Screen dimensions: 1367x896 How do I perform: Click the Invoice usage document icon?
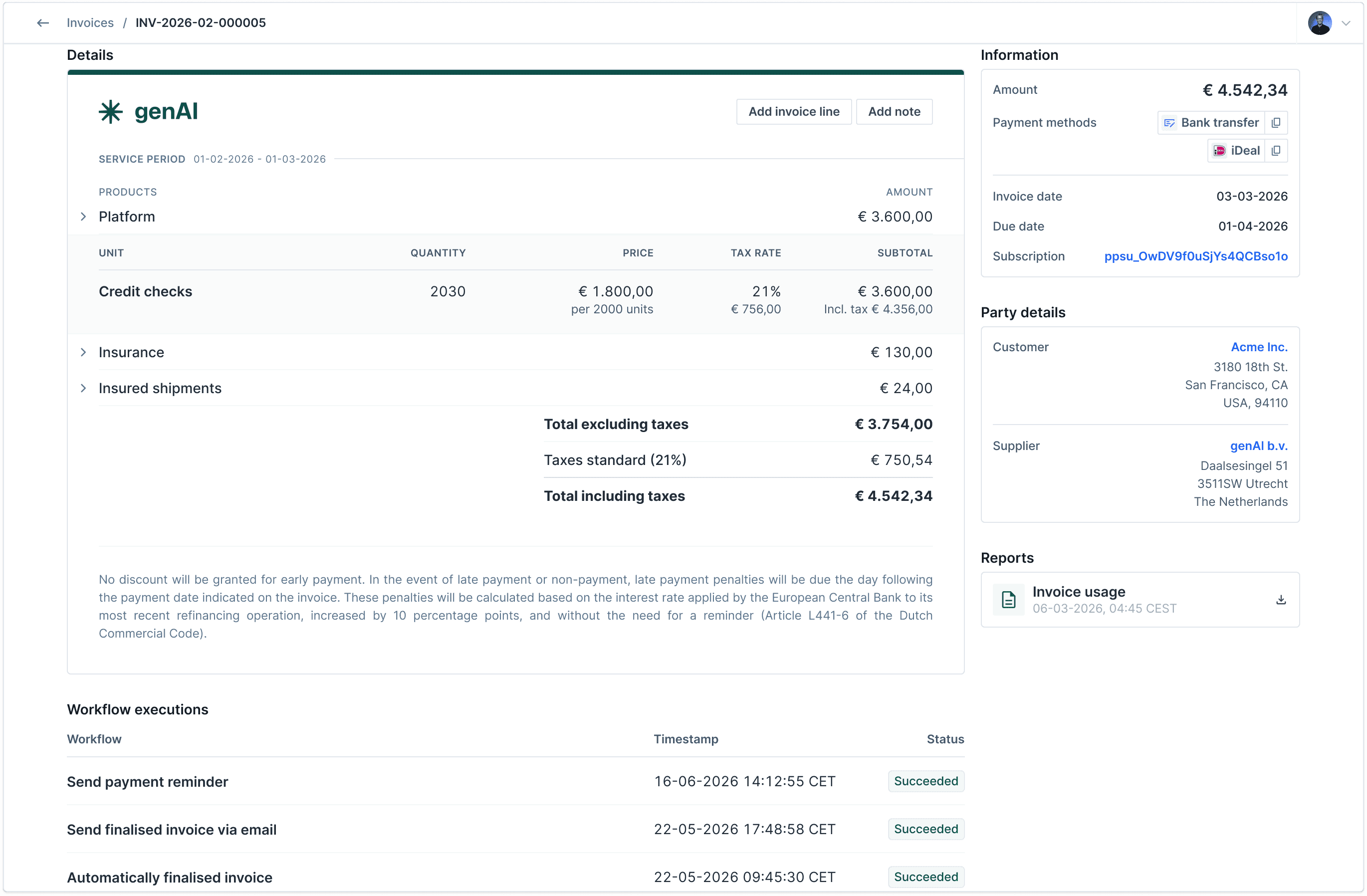point(1009,600)
